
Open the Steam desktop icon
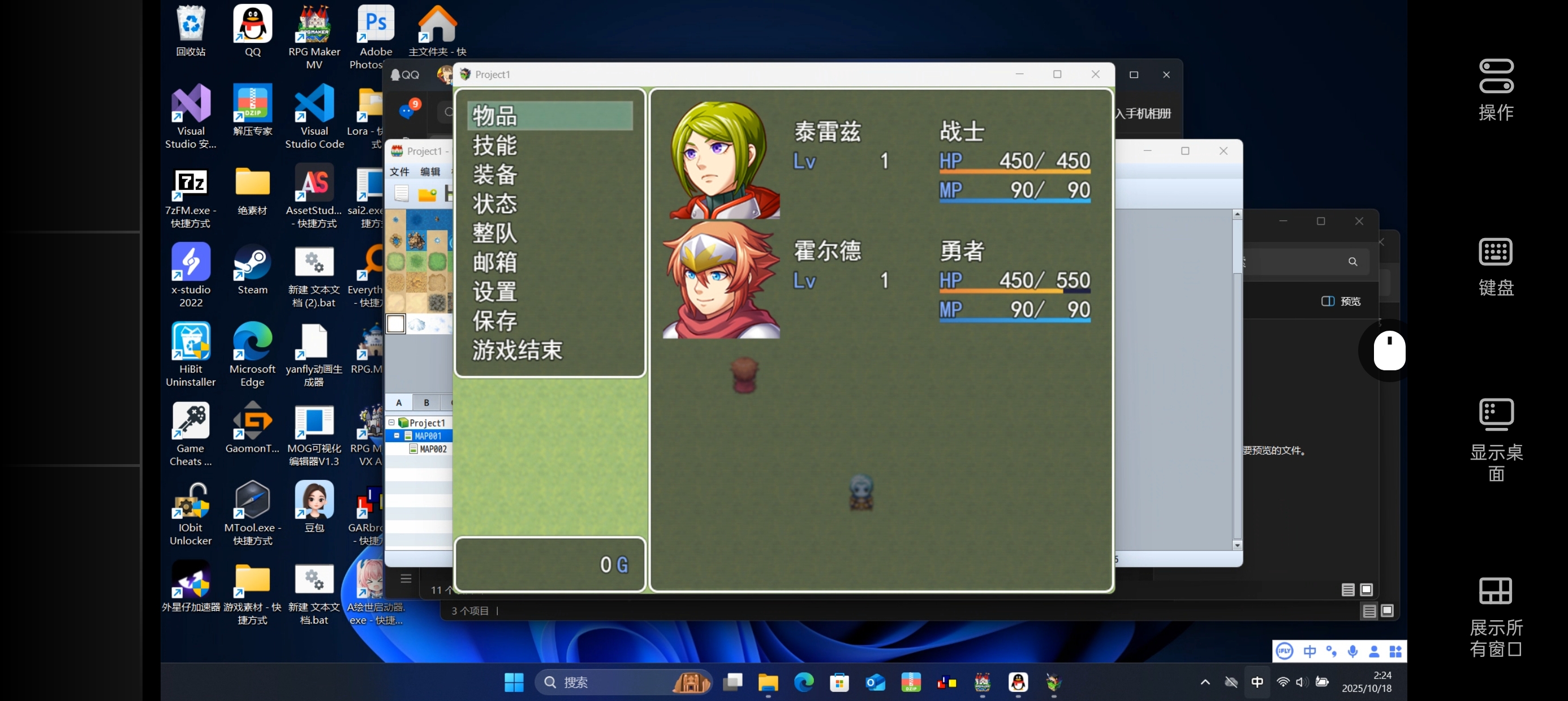(253, 269)
